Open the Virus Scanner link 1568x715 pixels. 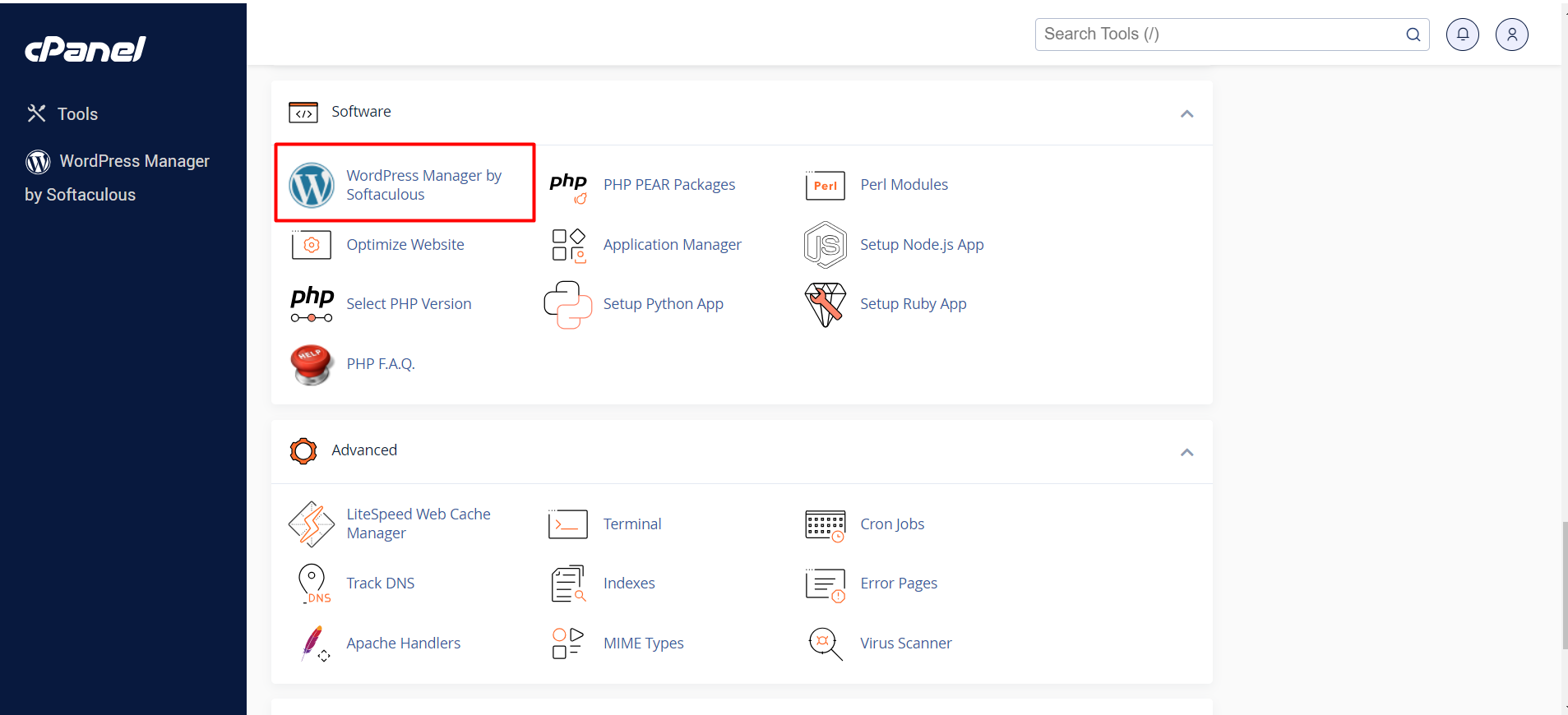(x=906, y=643)
